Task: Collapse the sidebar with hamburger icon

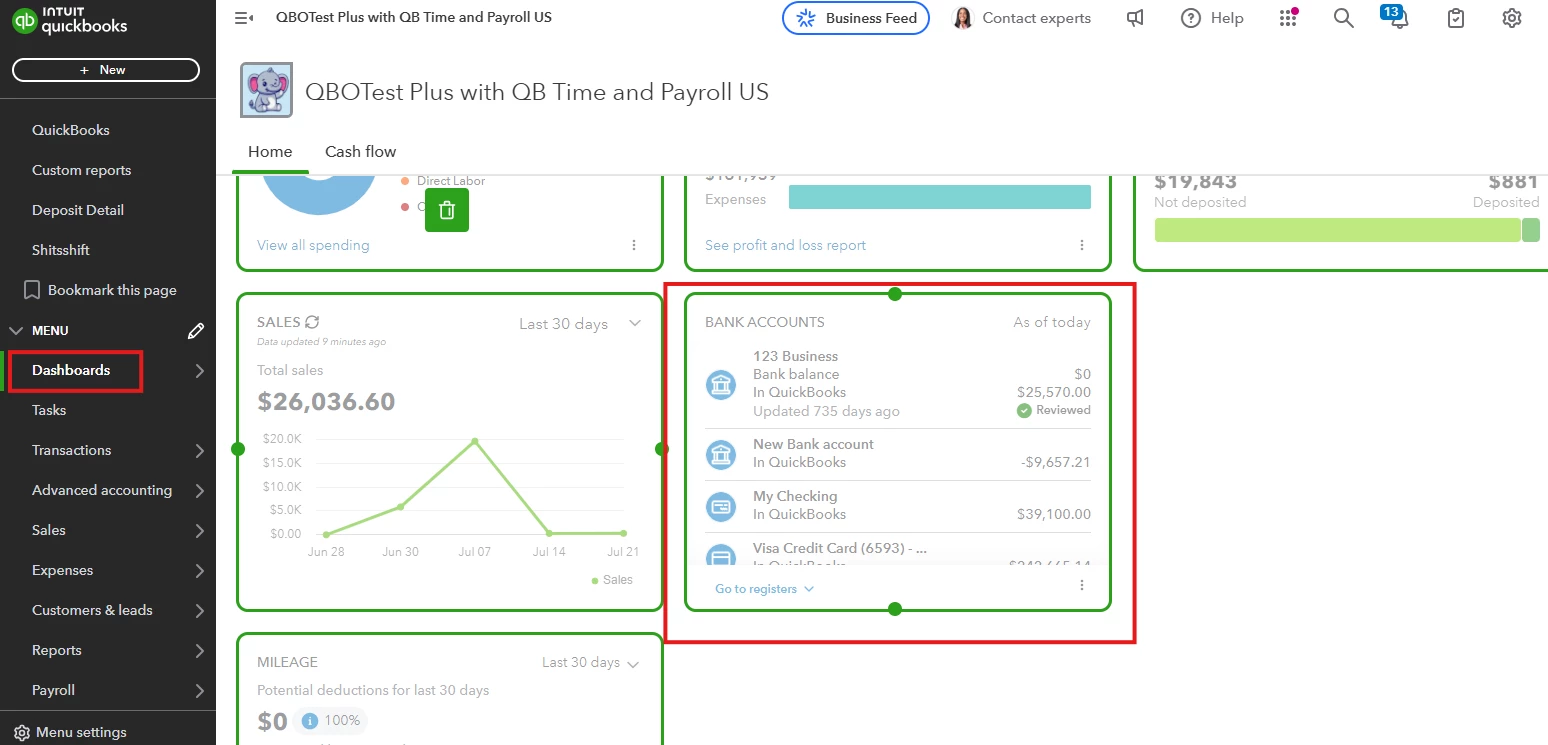Action: point(243,18)
